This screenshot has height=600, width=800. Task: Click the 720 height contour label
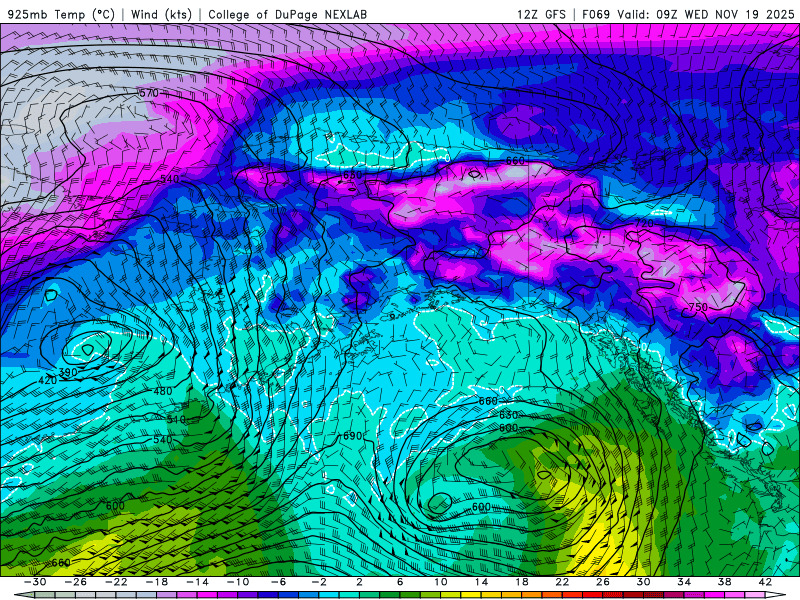pyautogui.click(x=644, y=223)
